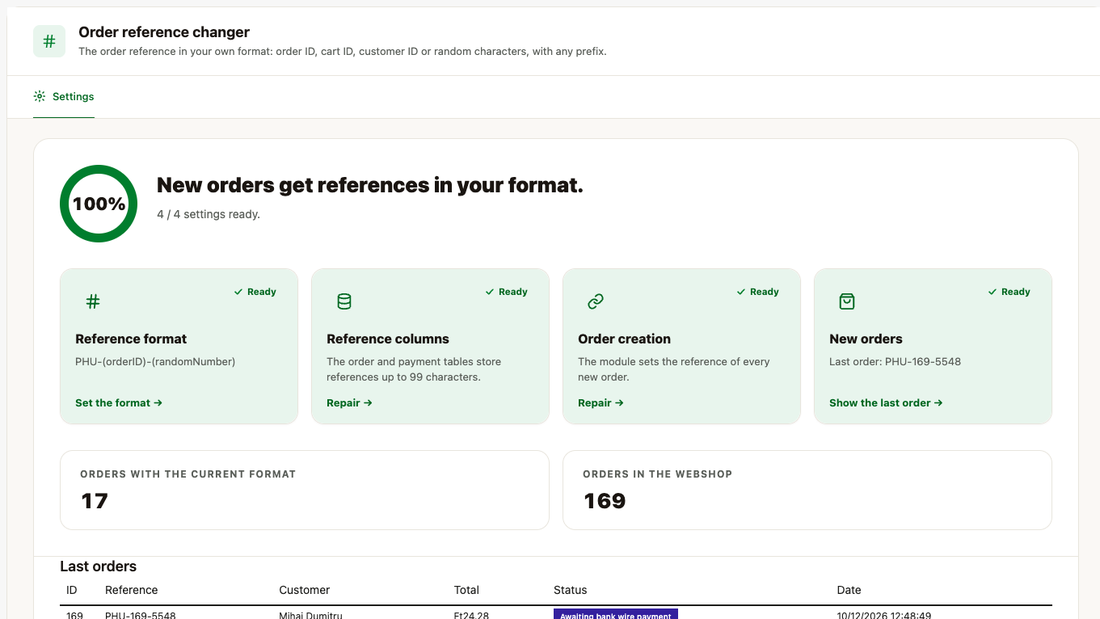Click the database icon in Reference columns card

tap(344, 302)
